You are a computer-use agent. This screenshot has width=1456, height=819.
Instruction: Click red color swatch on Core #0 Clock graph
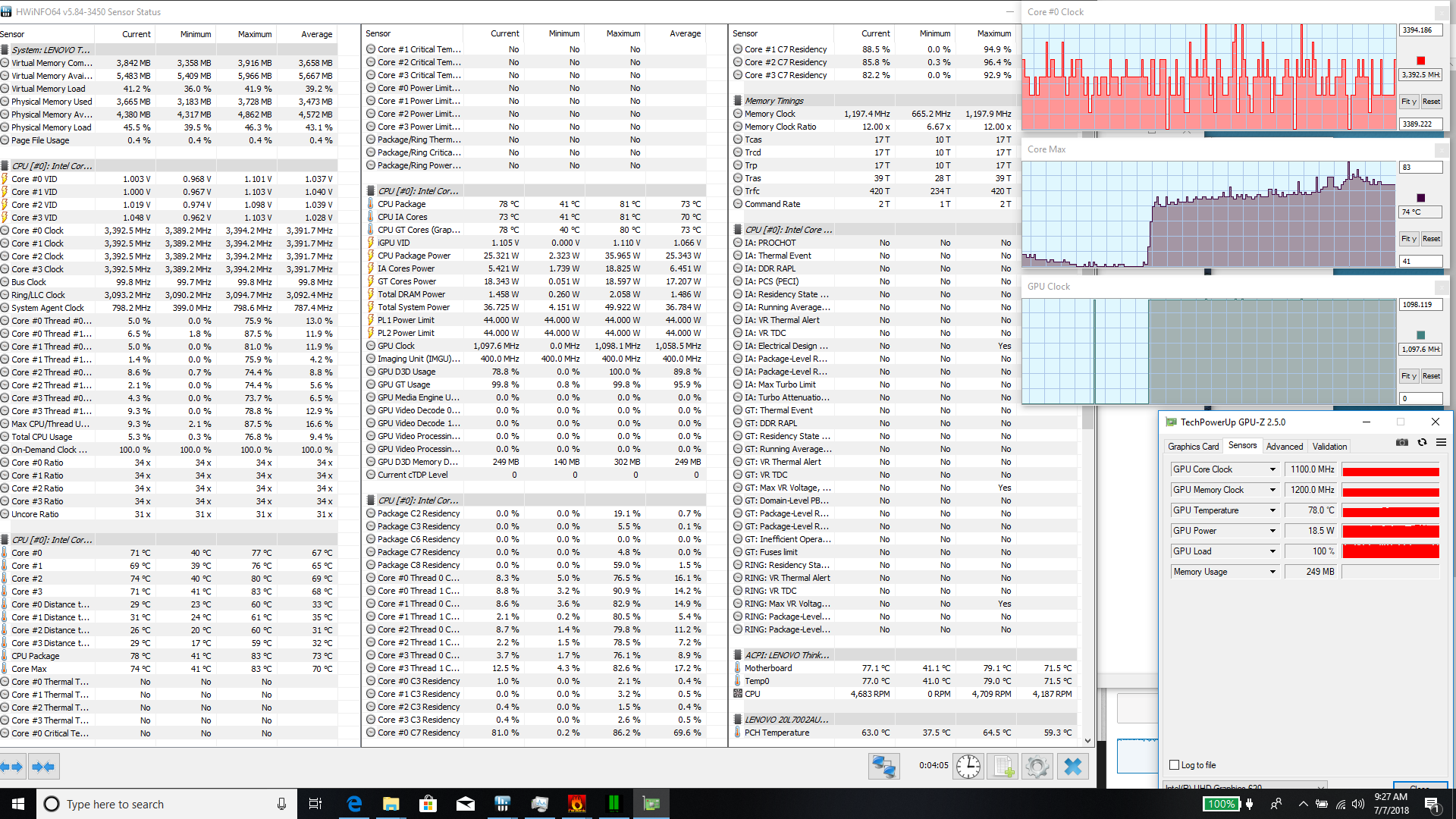pyautogui.click(x=1420, y=61)
